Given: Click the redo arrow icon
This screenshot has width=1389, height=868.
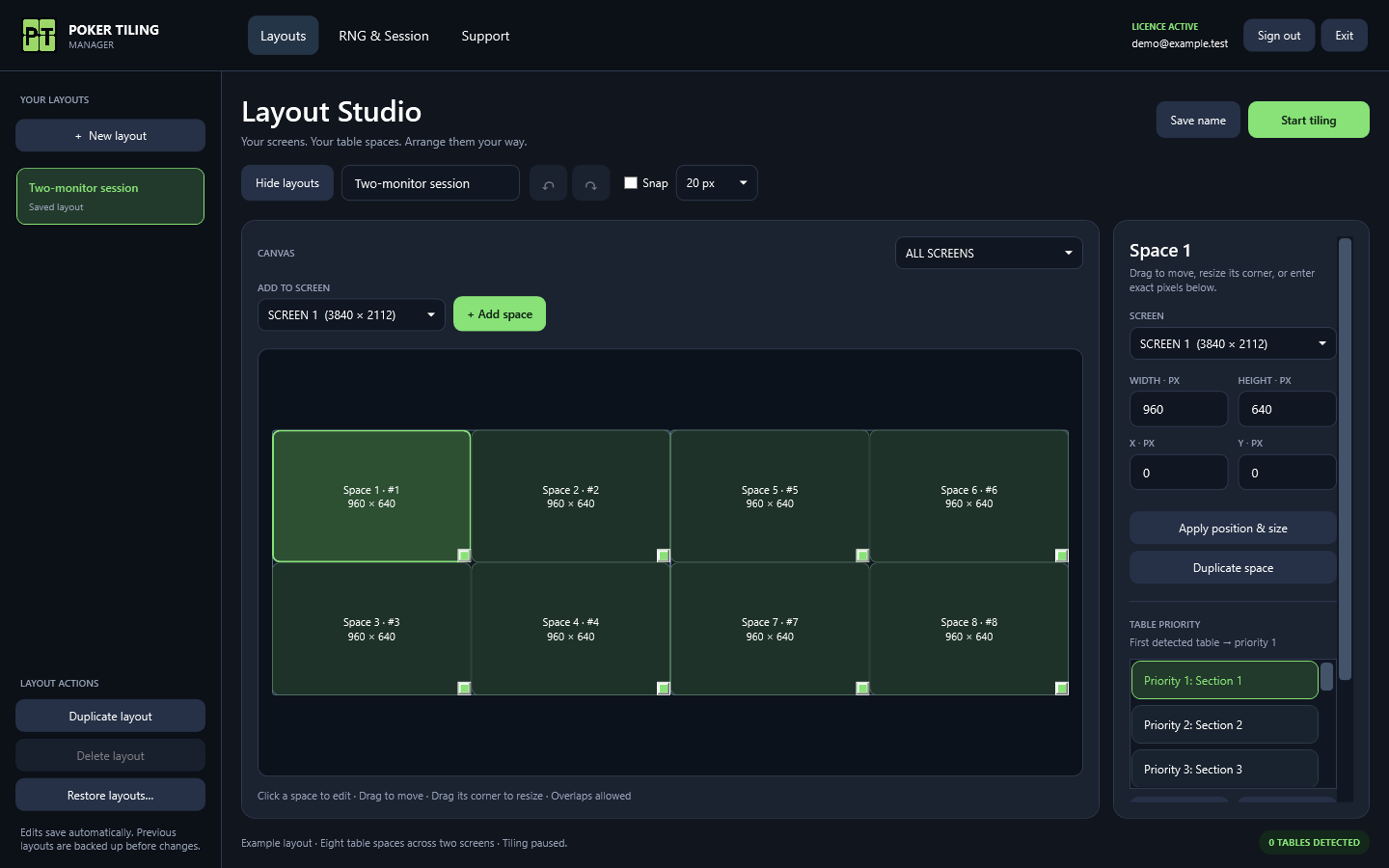Looking at the screenshot, I should pos(590,183).
